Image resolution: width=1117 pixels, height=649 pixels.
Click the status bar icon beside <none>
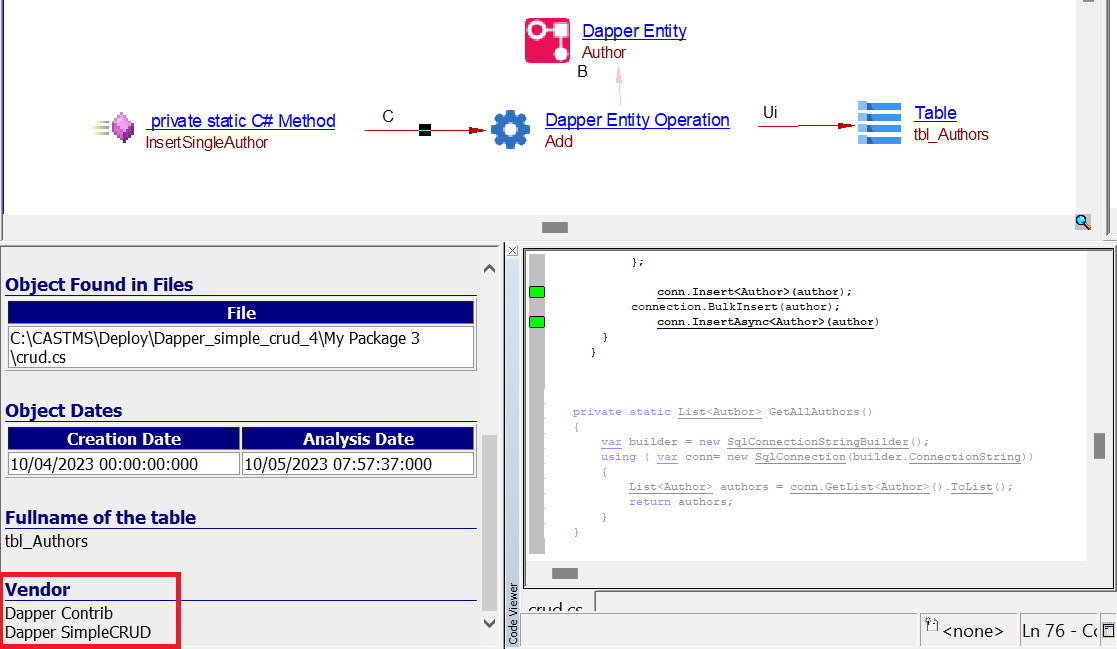[932, 625]
